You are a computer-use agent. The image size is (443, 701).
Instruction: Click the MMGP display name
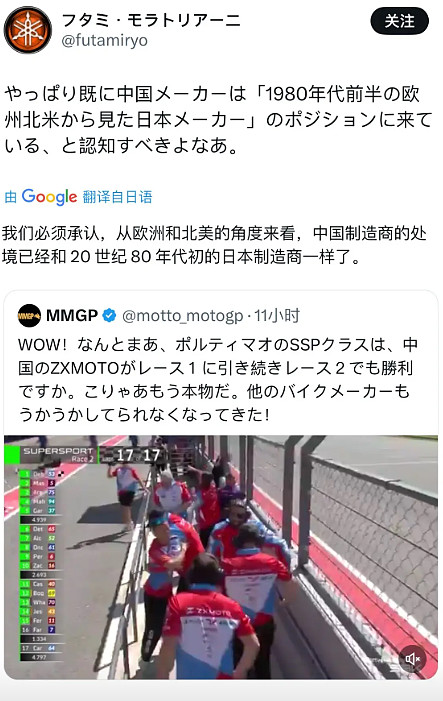click(x=72, y=316)
